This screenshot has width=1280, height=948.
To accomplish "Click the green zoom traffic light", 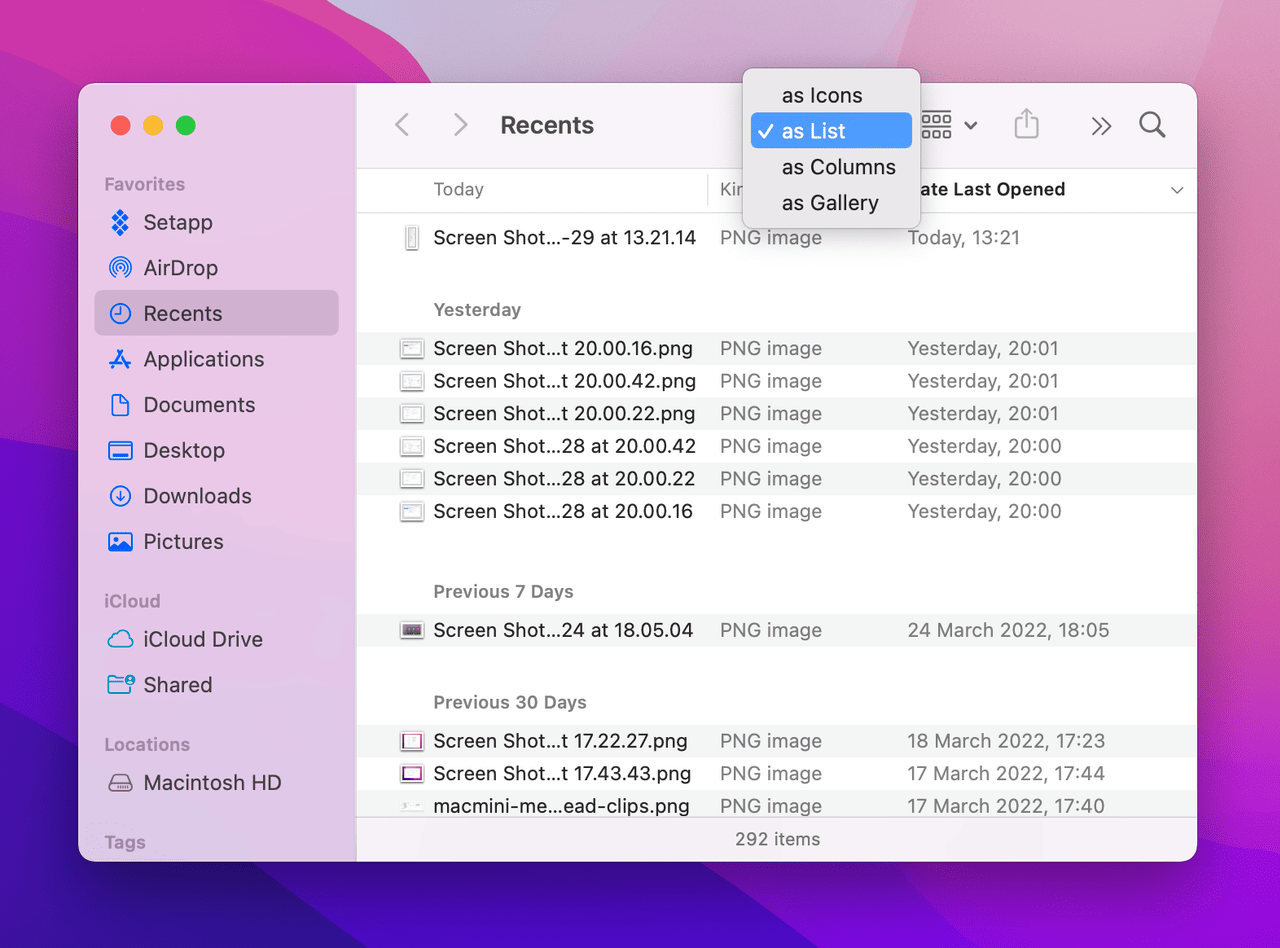I will pos(185,125).
